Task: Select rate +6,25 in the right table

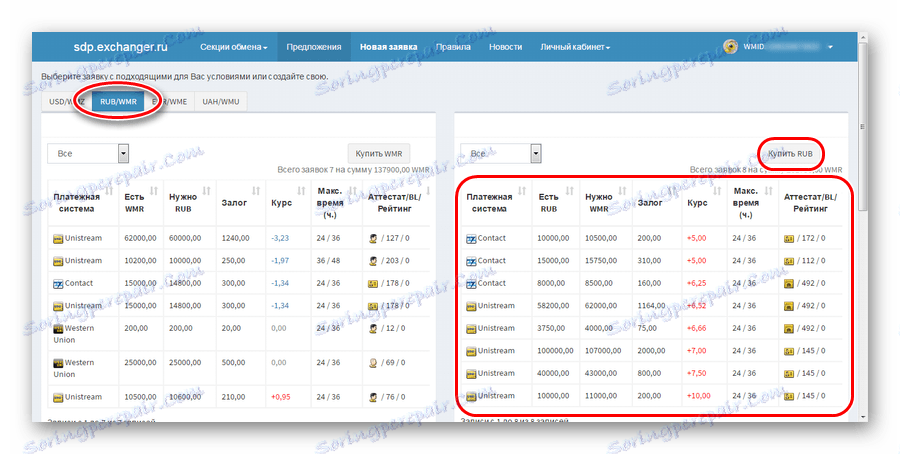Action: 697,284
